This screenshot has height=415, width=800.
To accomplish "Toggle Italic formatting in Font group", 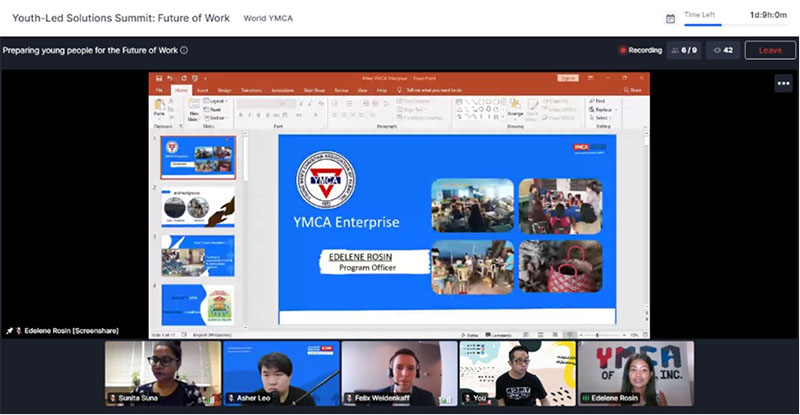I will [x=249, y=115].
